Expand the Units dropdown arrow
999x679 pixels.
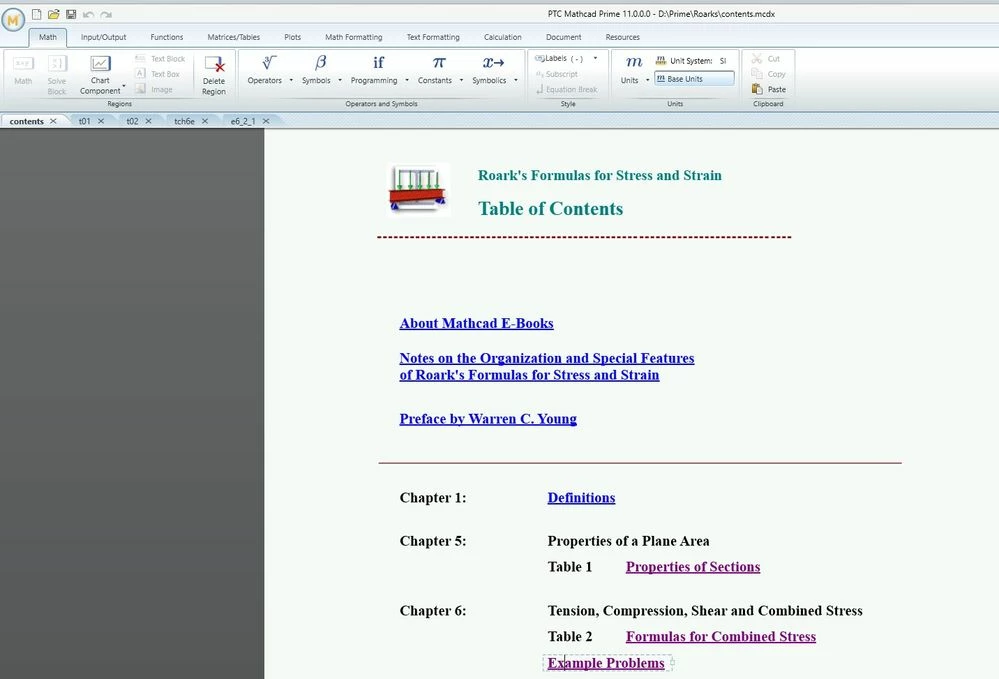pyautogui.click(x=647, y=80)
